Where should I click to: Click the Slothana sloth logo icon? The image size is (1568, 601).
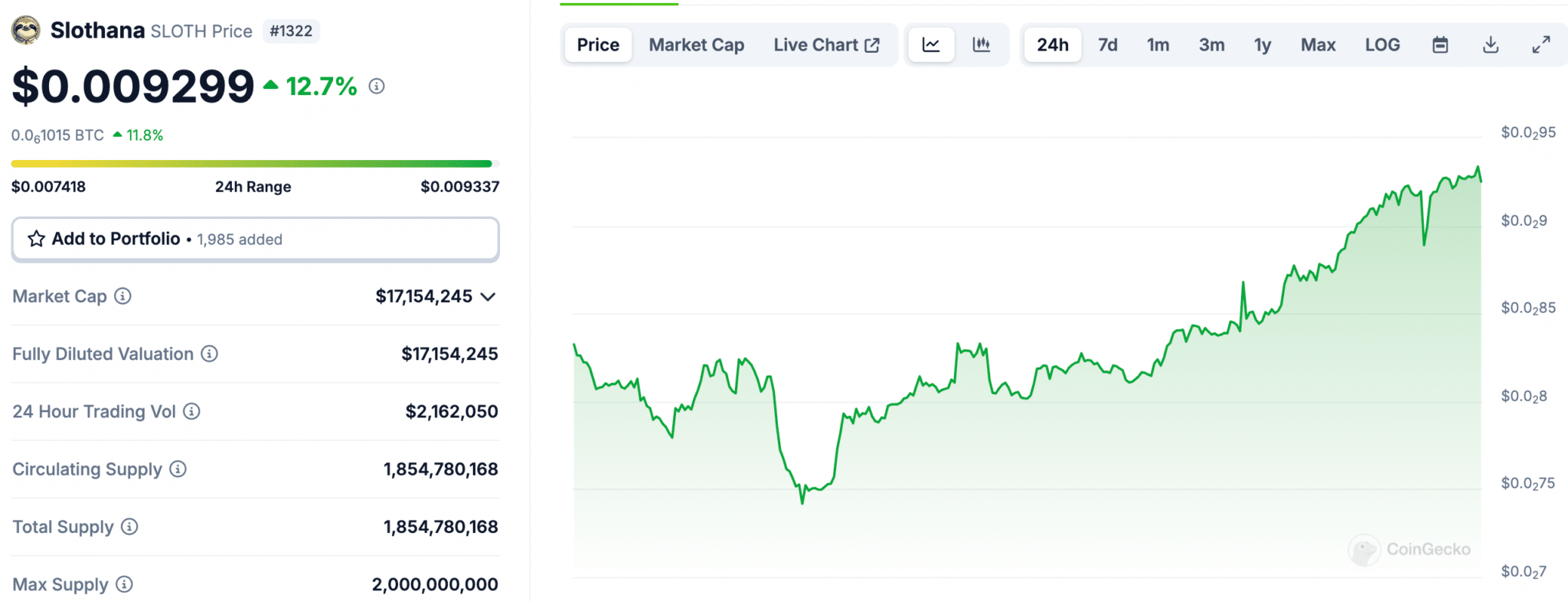click(26, 31)
